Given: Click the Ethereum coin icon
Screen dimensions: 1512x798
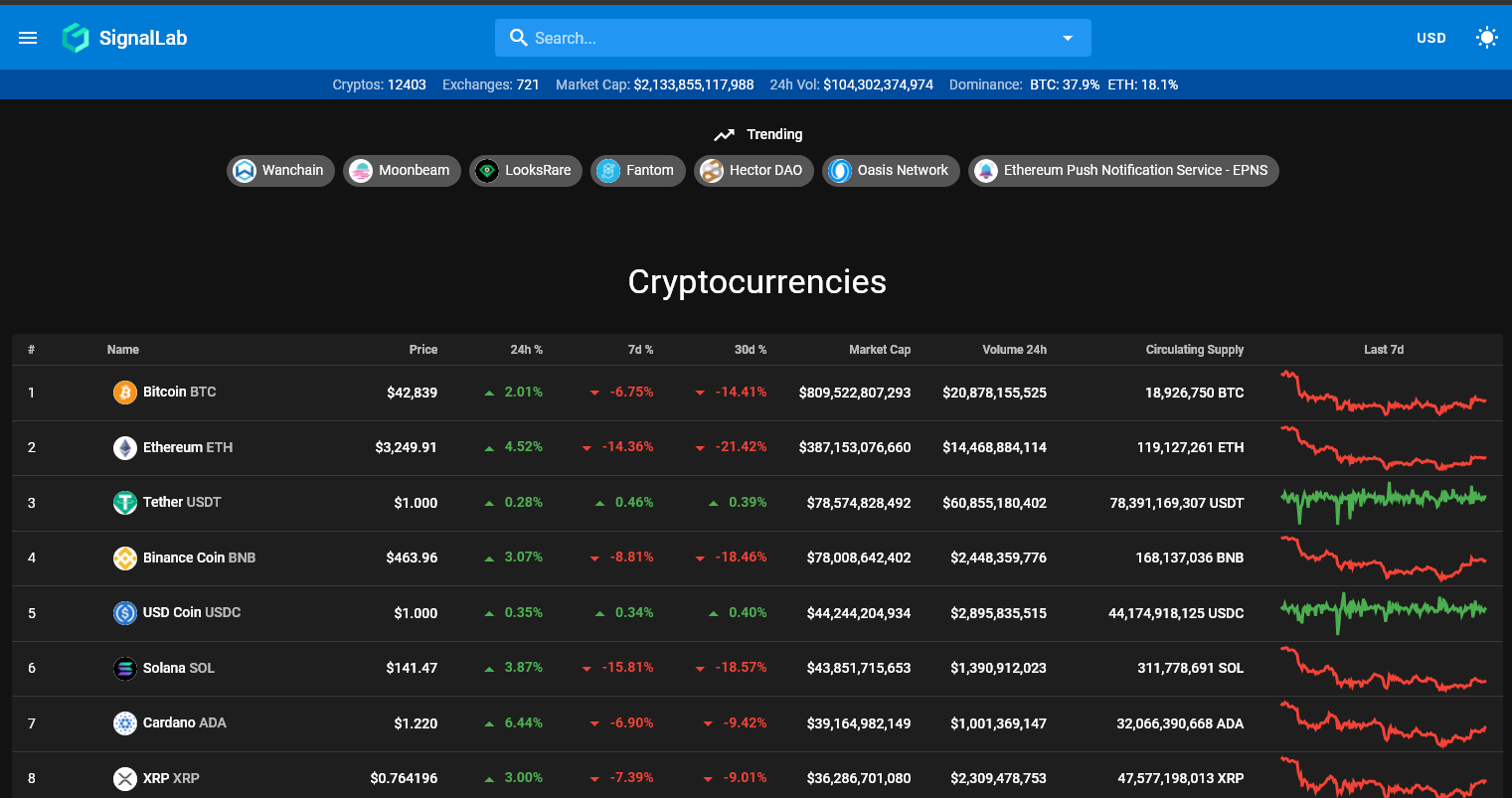Looking at the screenshot, I should point(124,447).
